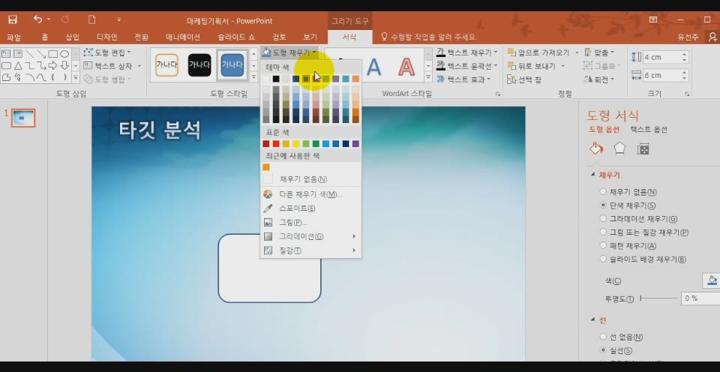This screenshot has width=720, height=372.
Task: Pick the yellow standard color swatch
Action: tap(296, 144)
